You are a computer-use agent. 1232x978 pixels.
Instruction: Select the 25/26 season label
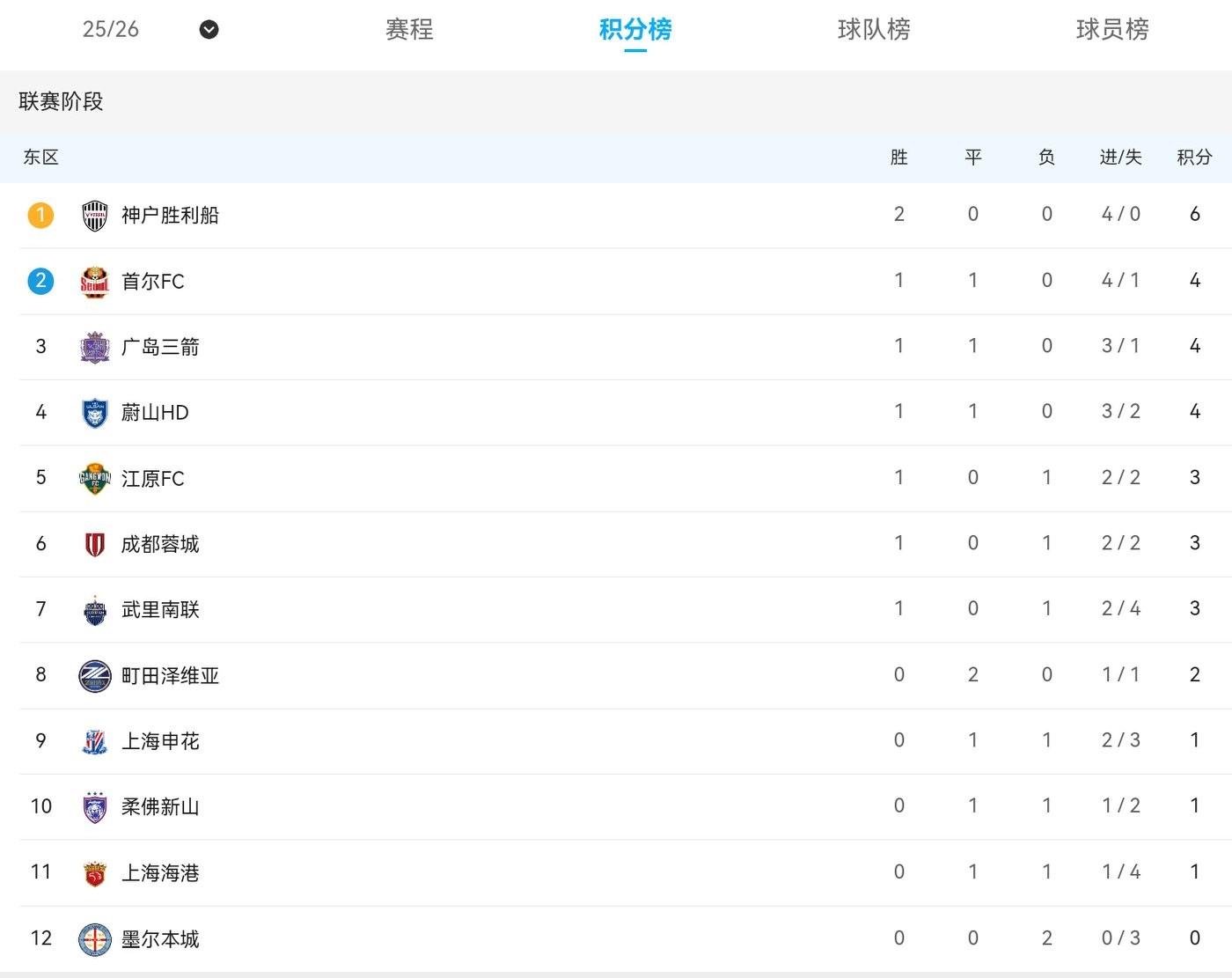tap(111, 29)
